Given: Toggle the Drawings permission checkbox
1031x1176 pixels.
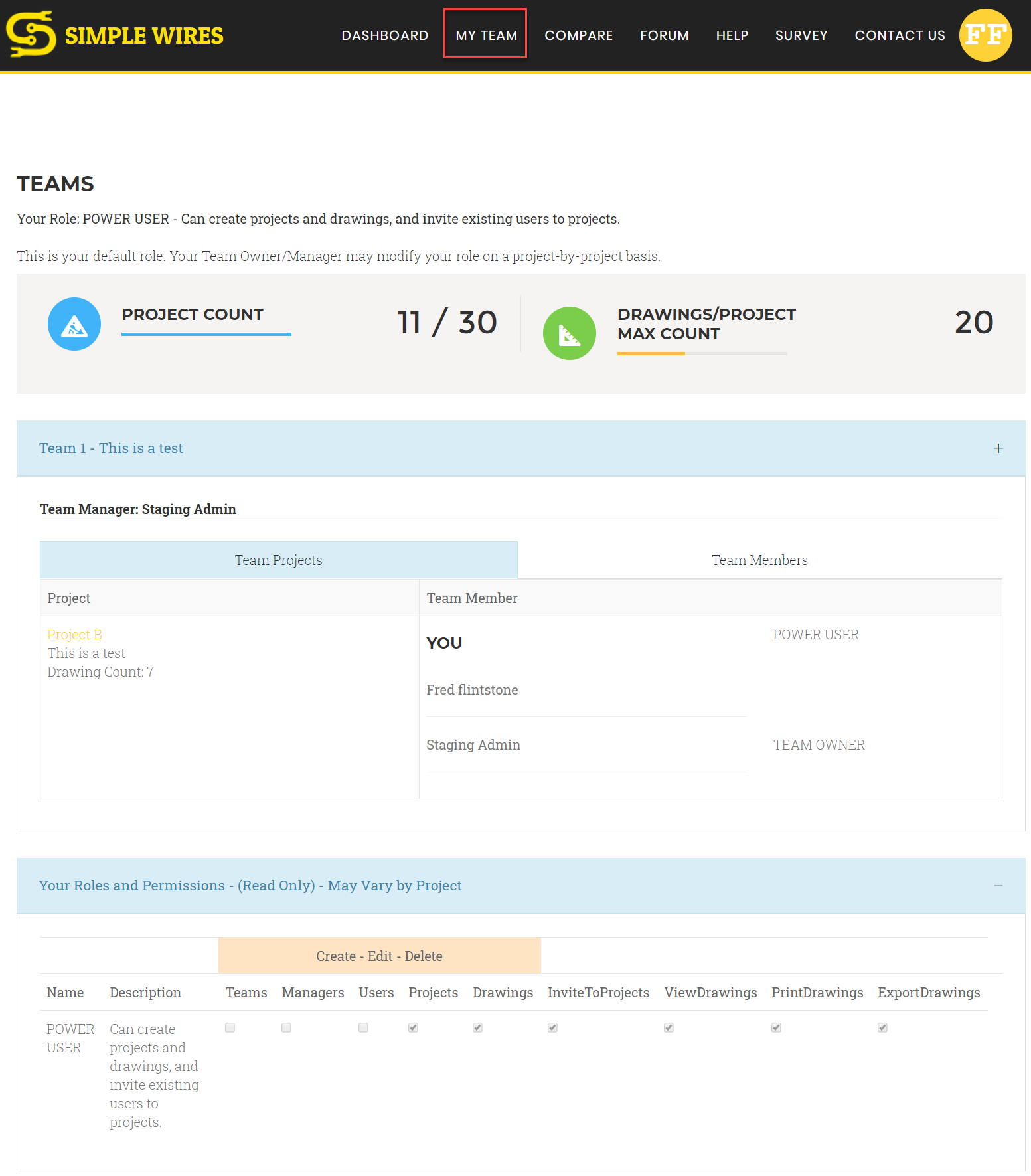Looking at the screenshot, I should pyautogui.click(x=478, y=1027).
